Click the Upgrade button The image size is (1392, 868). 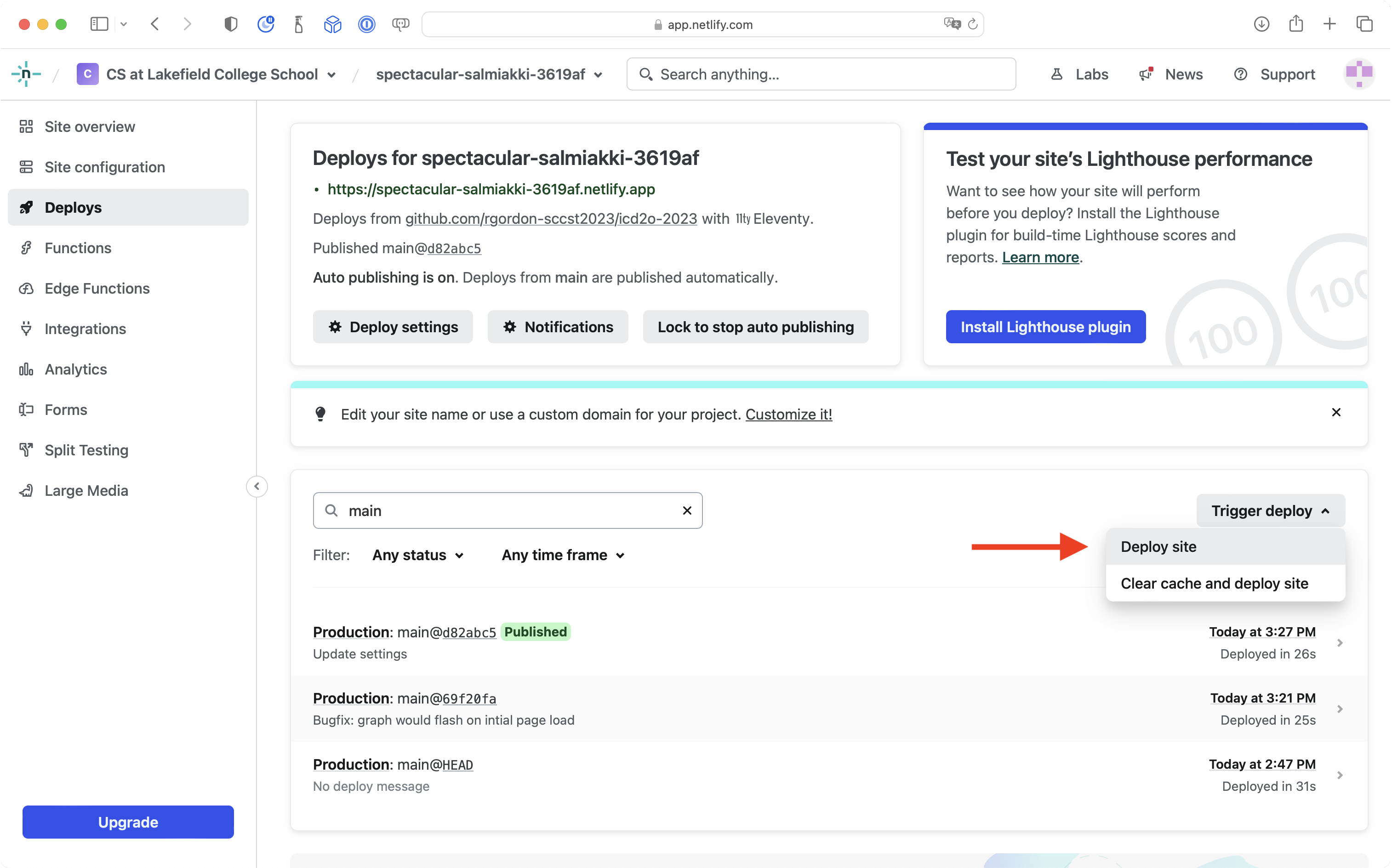pos(128,822)
